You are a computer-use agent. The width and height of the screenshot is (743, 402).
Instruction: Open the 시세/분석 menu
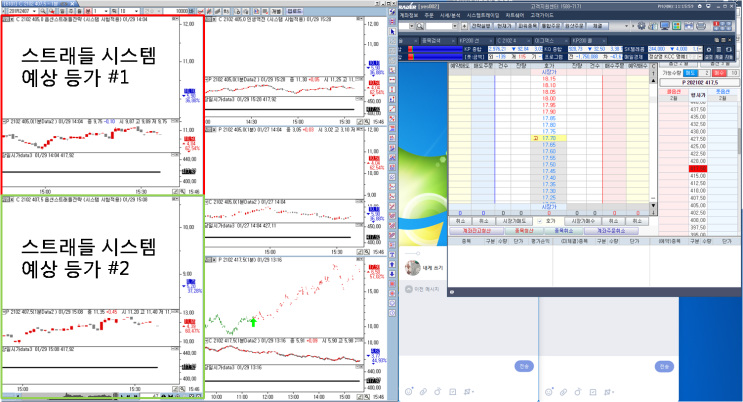[x=450, y=15]
